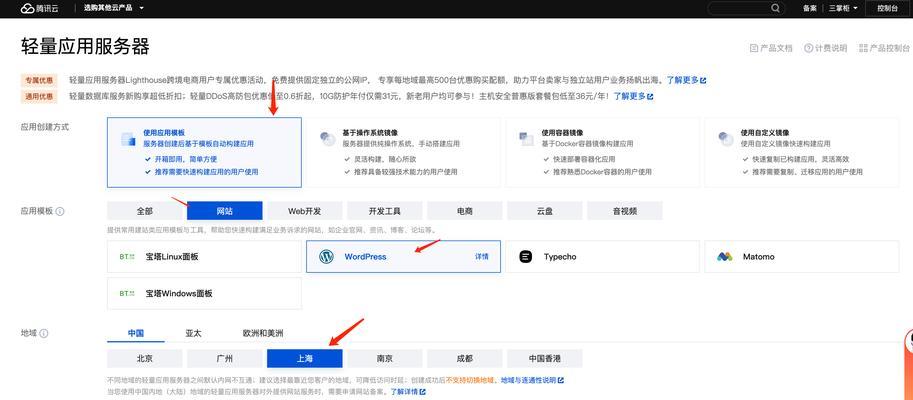Select 南京 region
Screen dimensions: 913x400
tap(384, 359)
